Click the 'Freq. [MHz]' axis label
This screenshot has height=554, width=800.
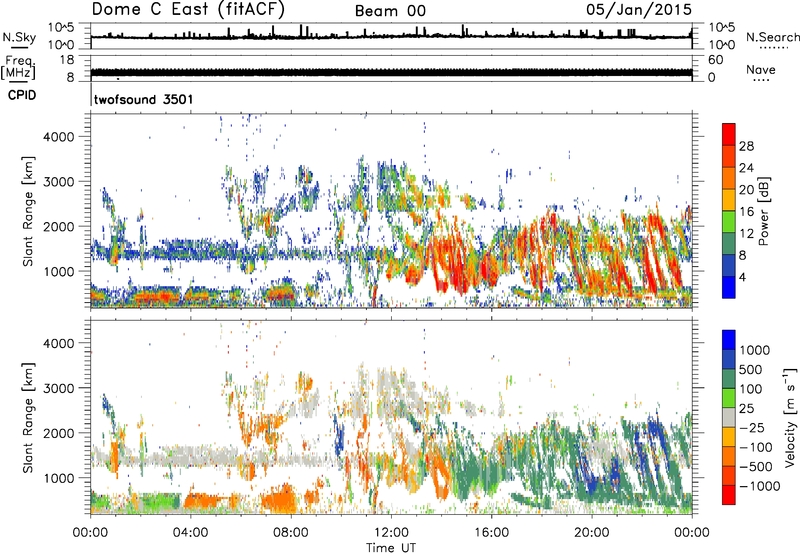[18, 67]
